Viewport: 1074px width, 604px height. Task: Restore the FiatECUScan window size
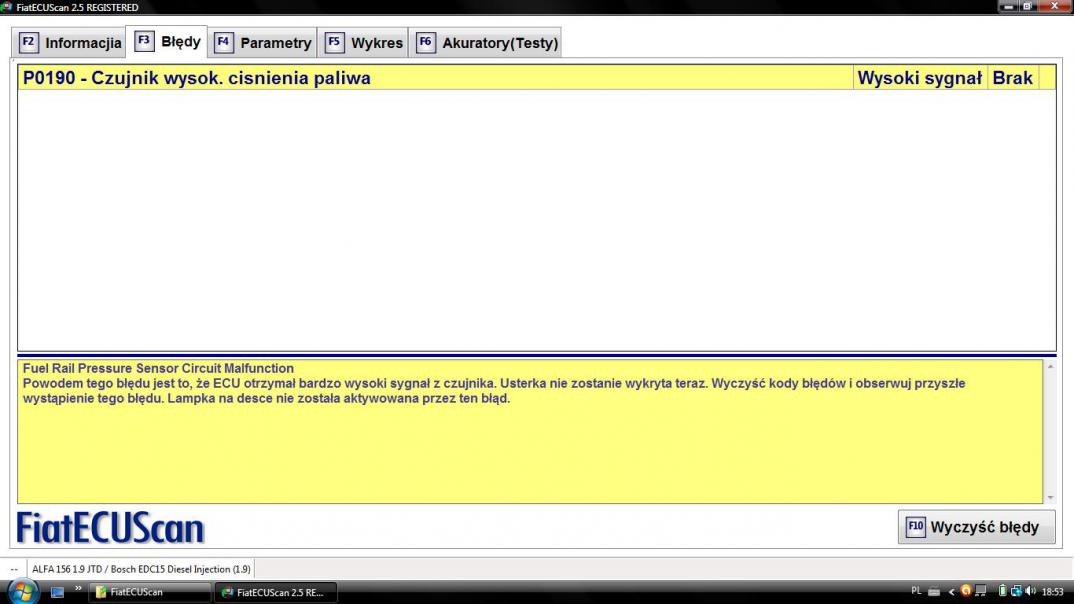pyautogui.click(x=1027, y=6)
